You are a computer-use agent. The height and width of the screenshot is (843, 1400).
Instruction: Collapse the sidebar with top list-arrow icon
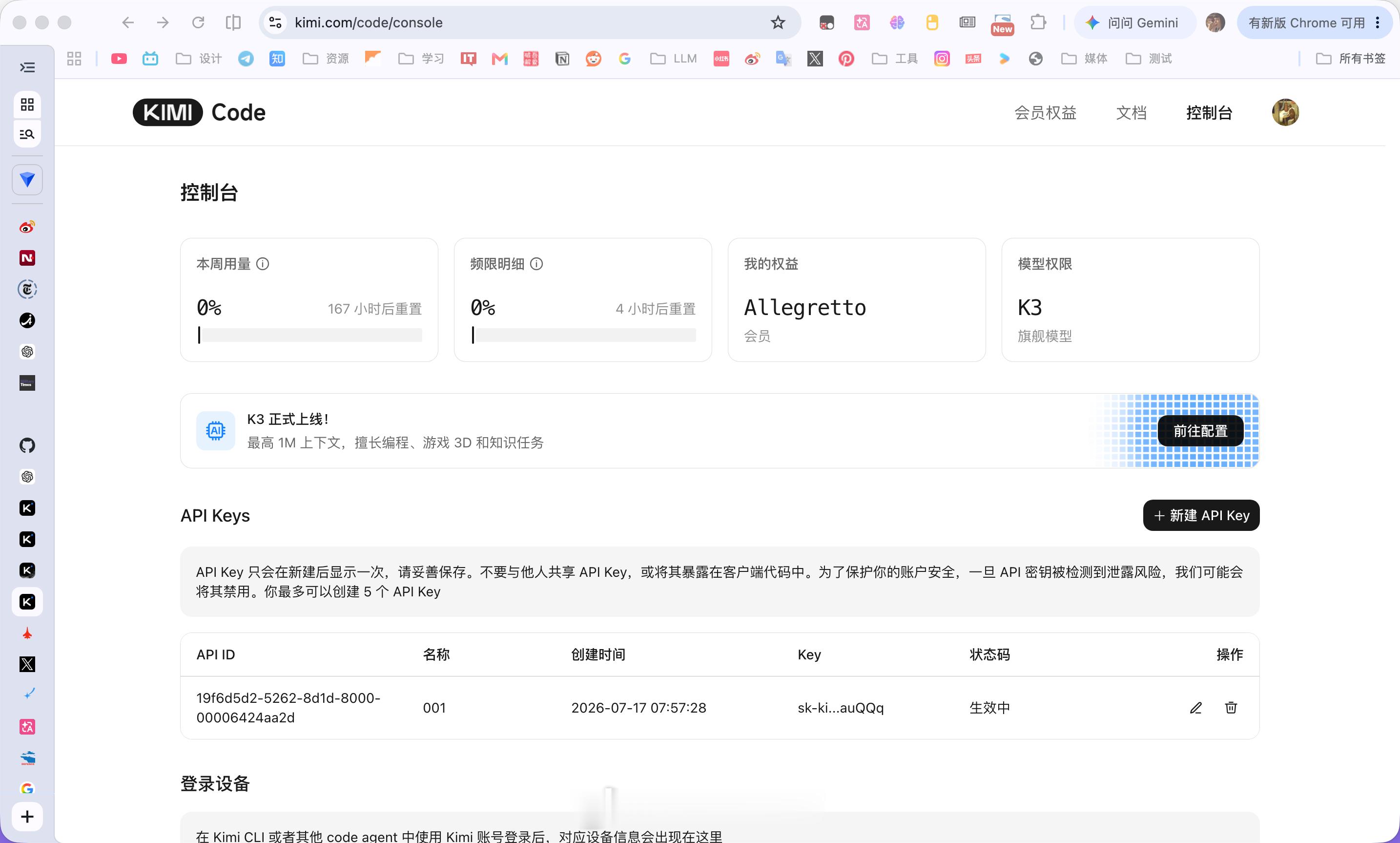pyautogui.click(x=27, y=67)
